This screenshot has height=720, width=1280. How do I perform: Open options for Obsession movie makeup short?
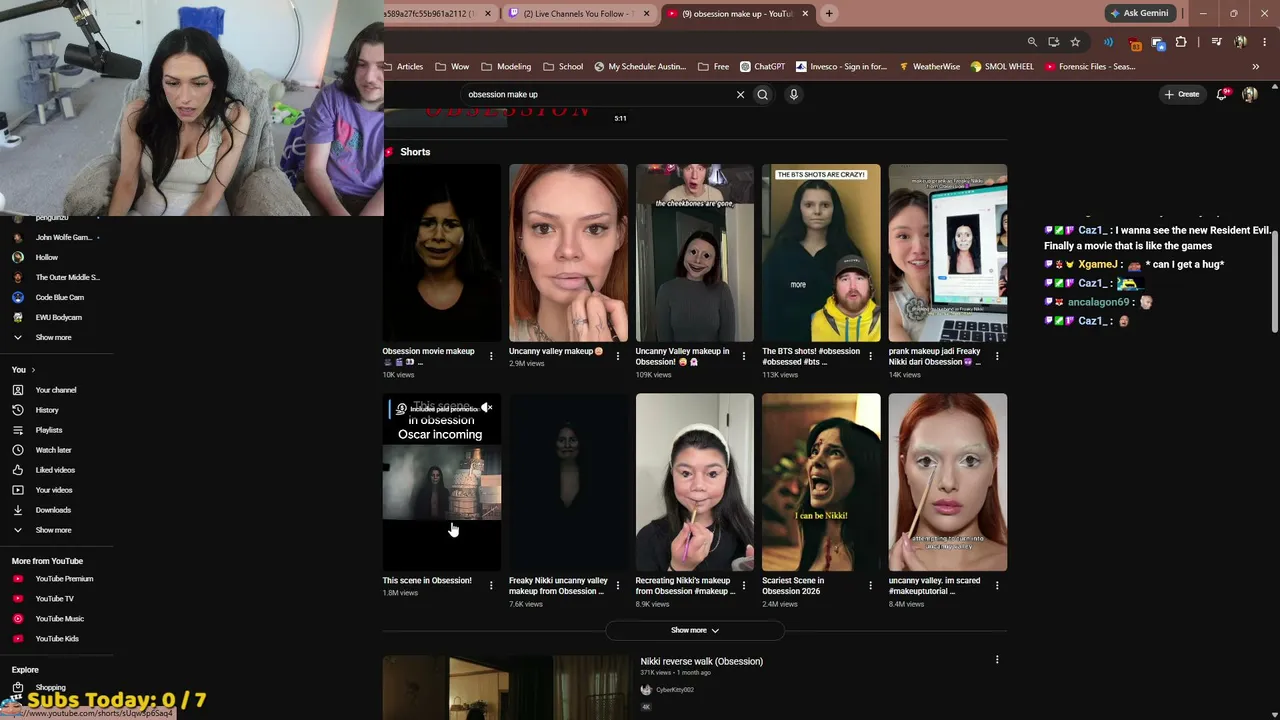pos(491,356)
